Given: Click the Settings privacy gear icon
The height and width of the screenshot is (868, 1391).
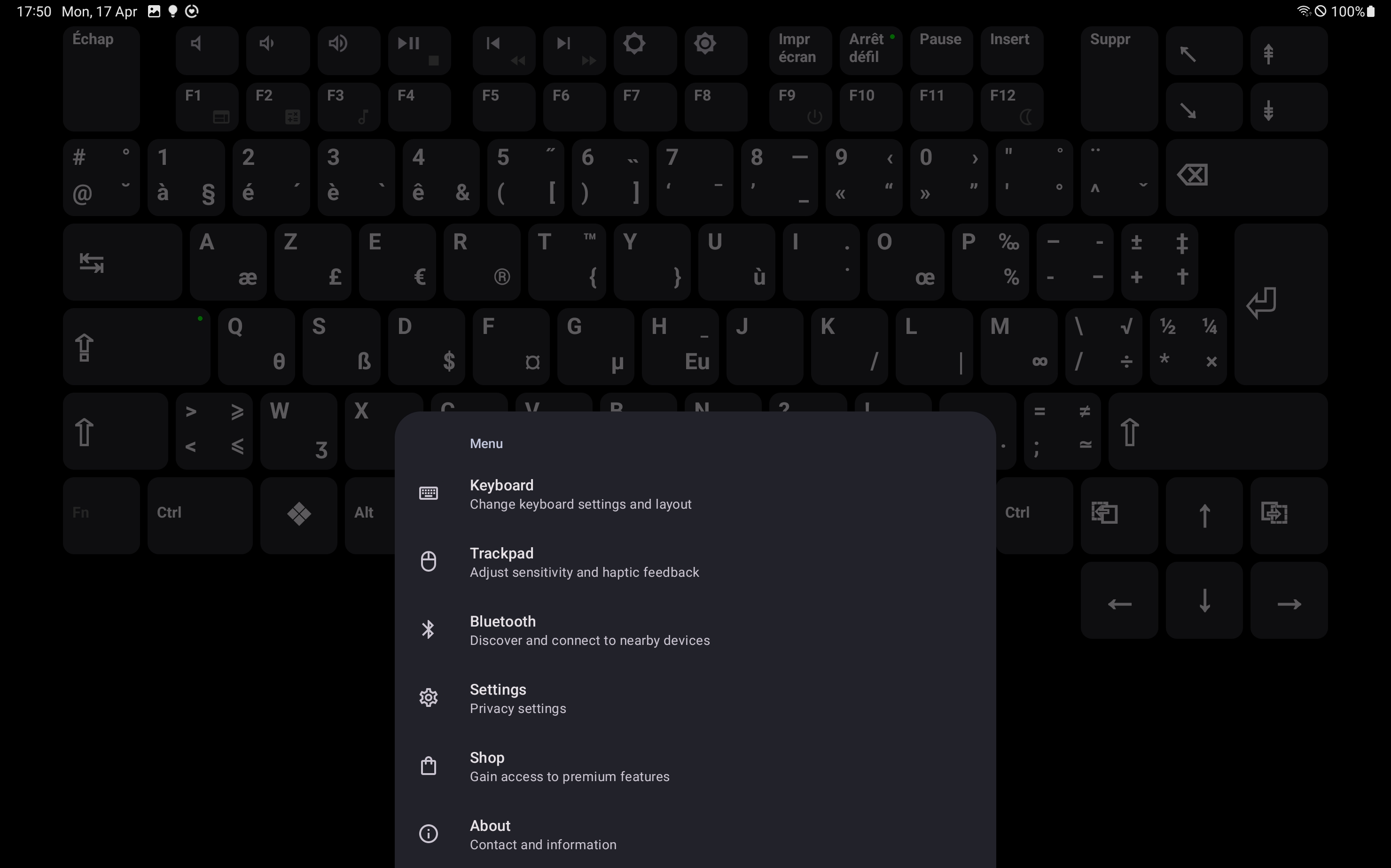Looking at the screenshot, I should pos(428,697).
